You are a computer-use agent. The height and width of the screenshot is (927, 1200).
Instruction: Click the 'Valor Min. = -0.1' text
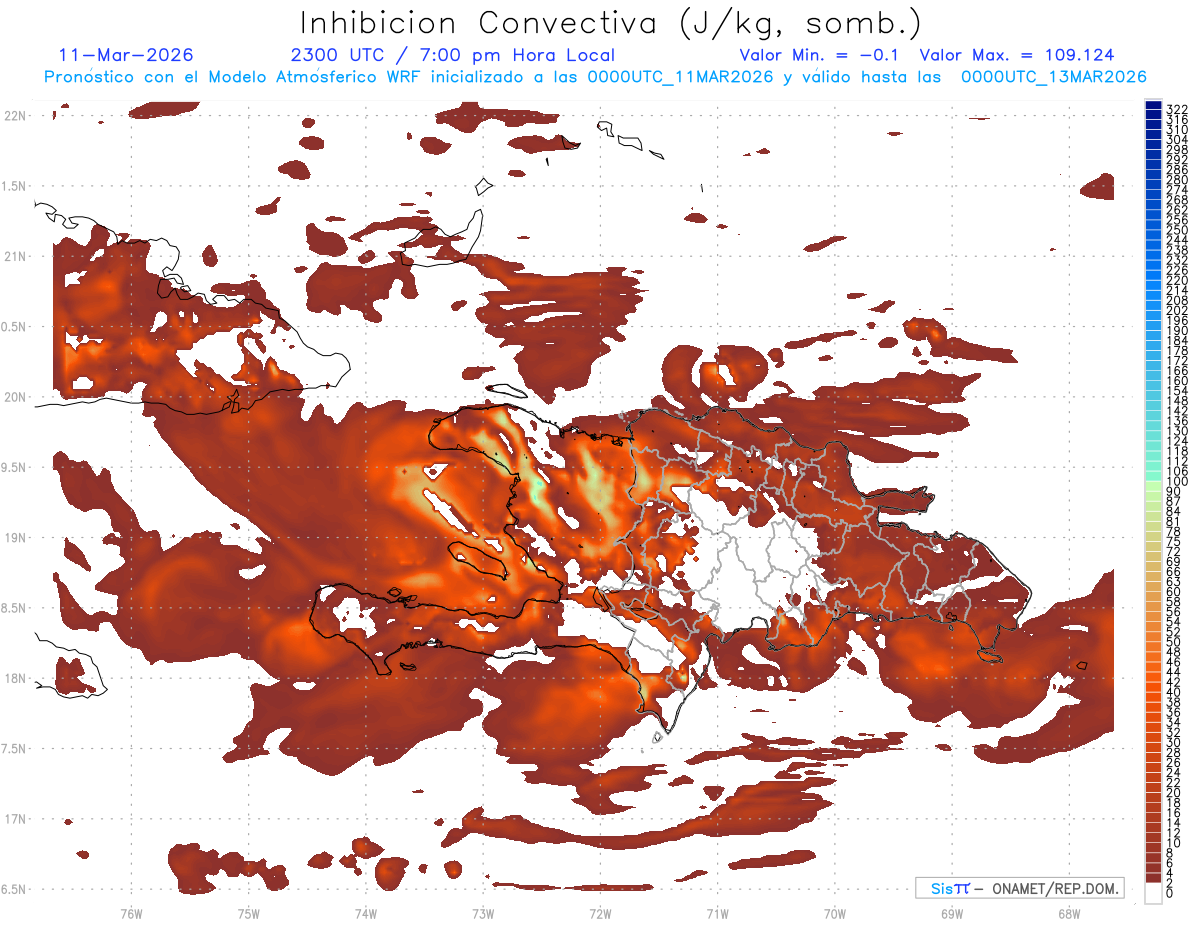(x=821, y=55)
